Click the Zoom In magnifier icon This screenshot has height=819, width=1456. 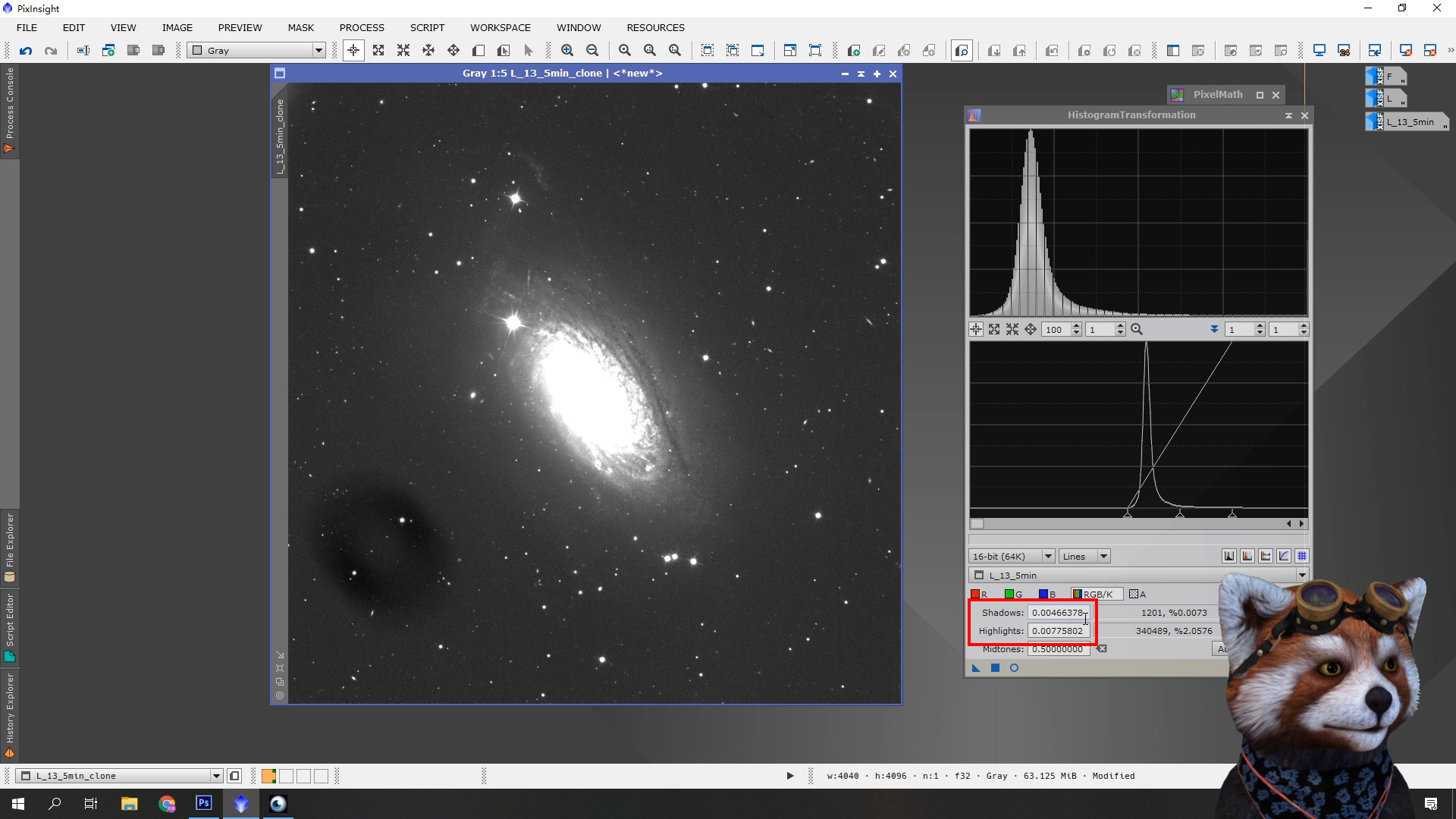567,51
